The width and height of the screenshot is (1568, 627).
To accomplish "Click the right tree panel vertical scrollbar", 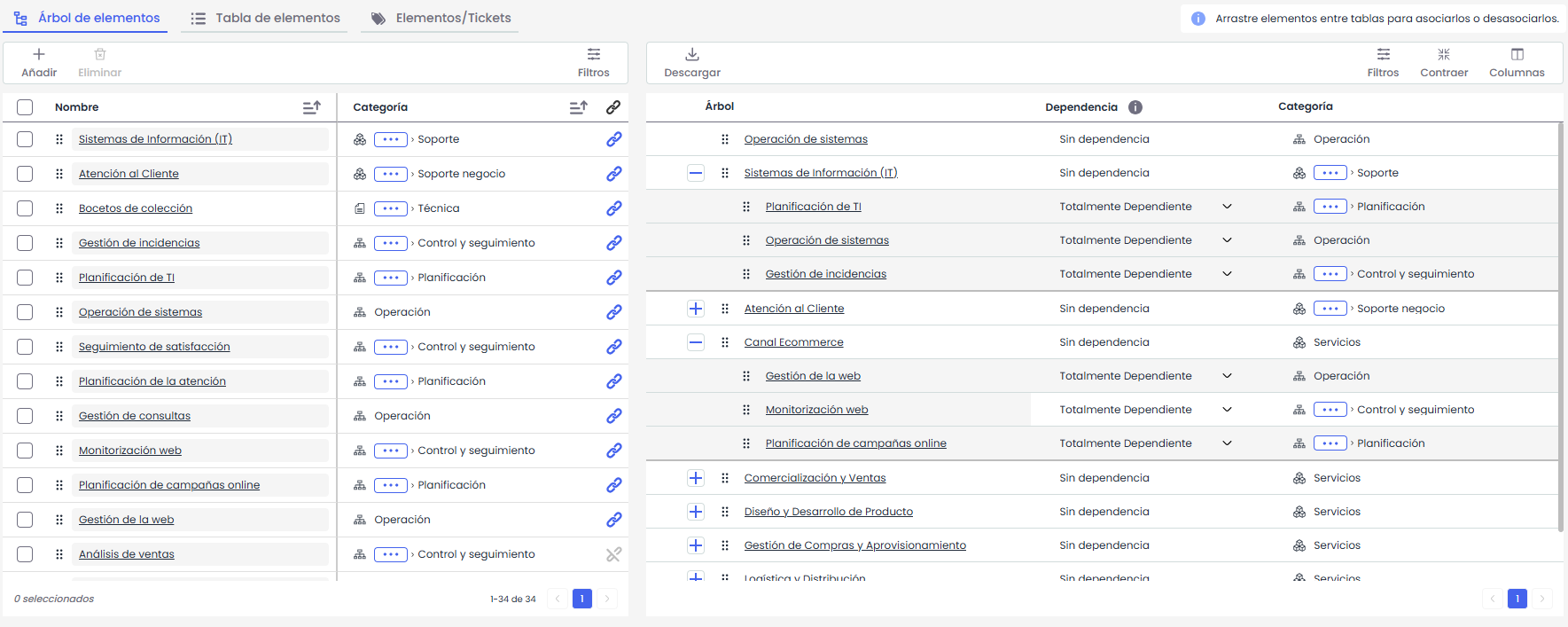I will tap(1560, 328).
